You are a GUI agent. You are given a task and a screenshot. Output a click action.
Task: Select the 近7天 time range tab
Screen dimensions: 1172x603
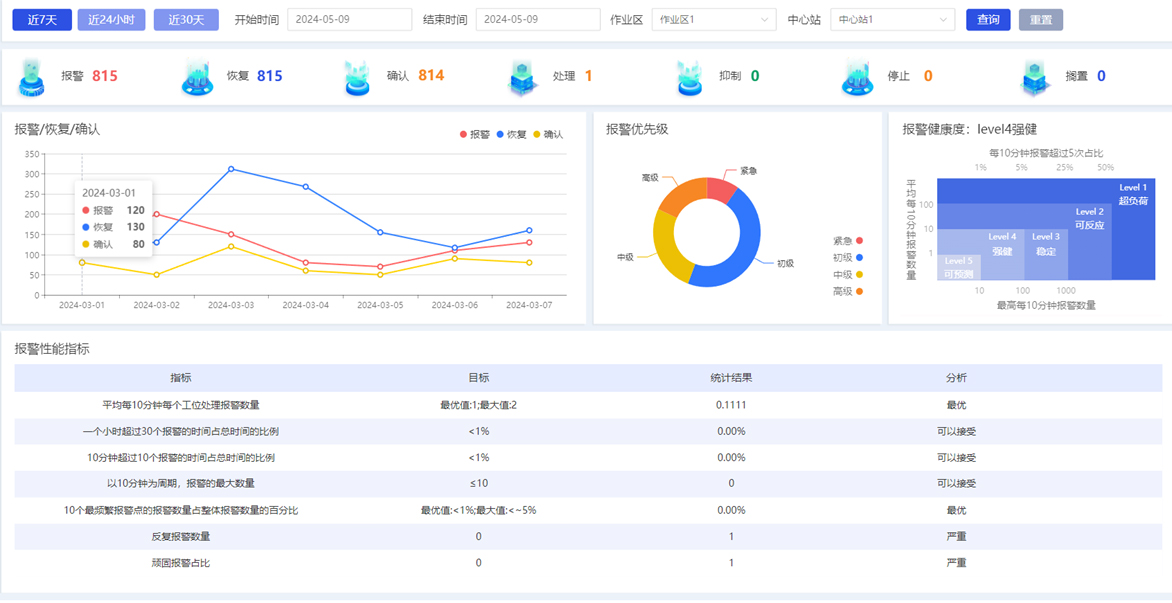[42, 20]
